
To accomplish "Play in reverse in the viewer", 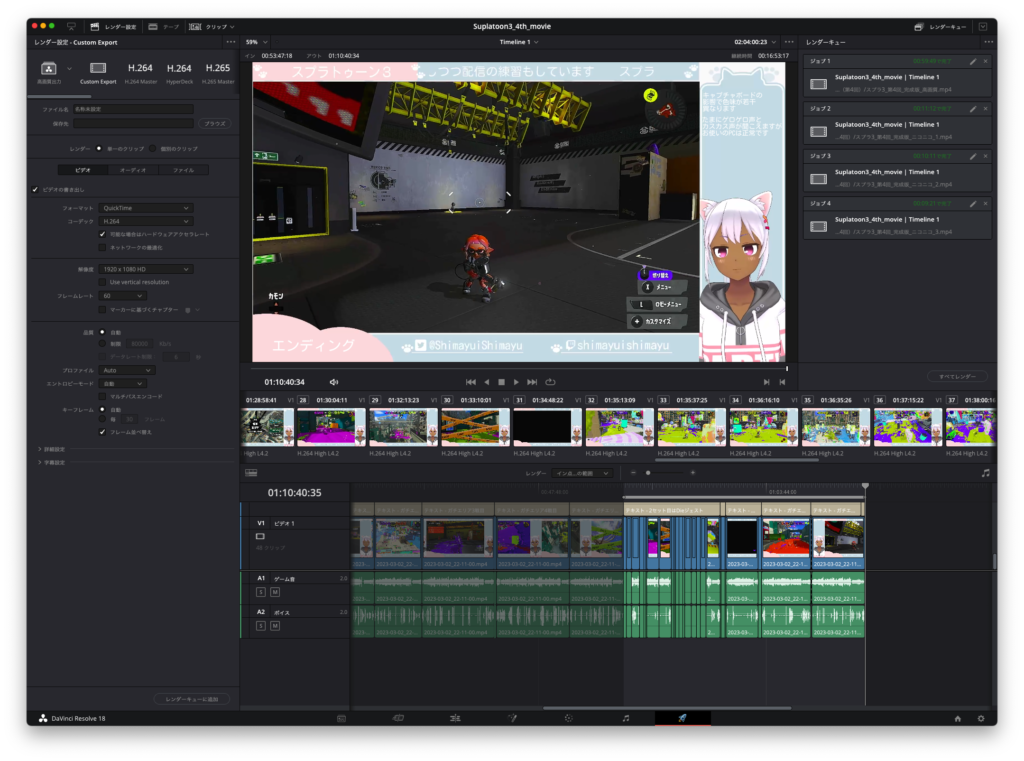I will [487, 382].
